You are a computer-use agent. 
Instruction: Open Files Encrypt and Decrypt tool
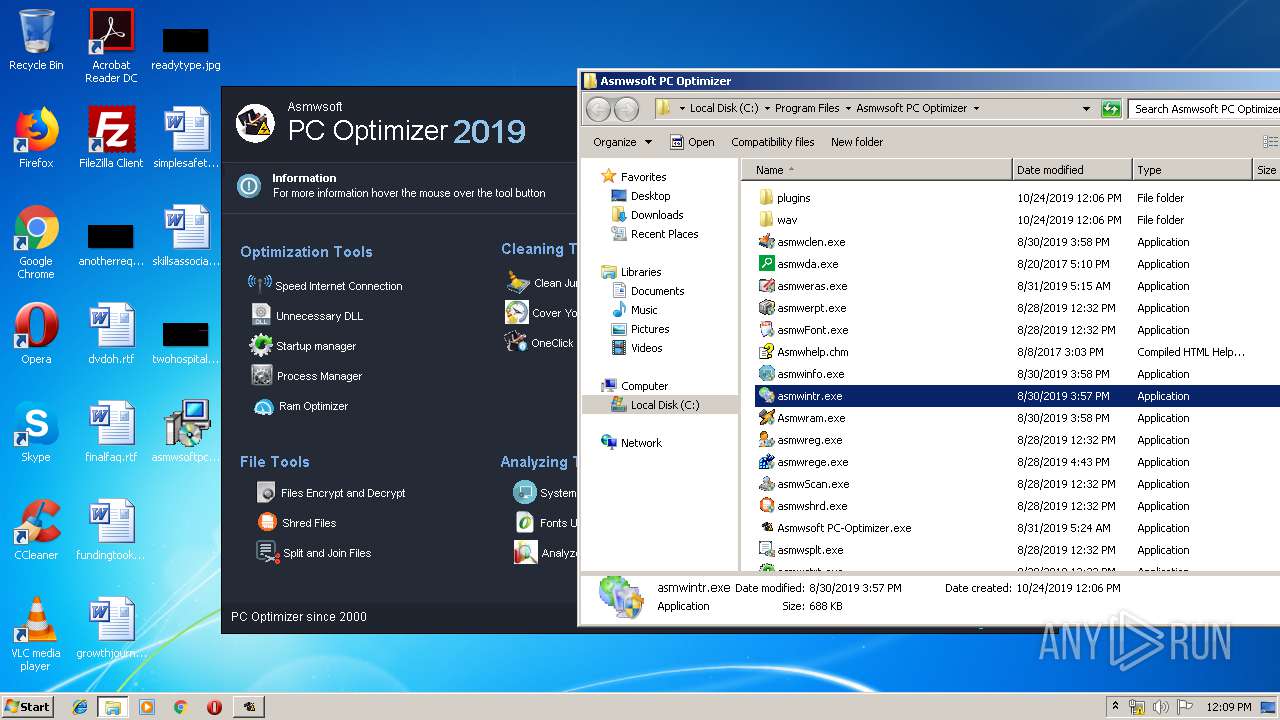(331, 492)
